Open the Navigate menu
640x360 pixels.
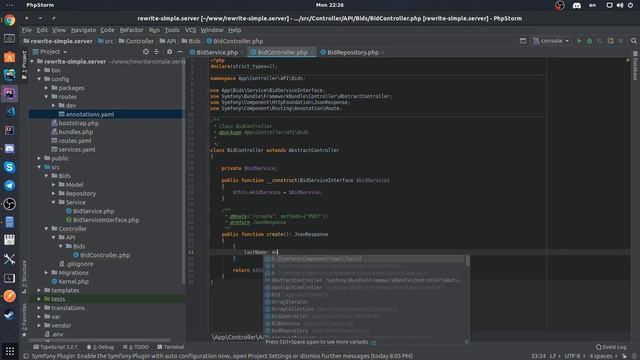click(83, 30)
